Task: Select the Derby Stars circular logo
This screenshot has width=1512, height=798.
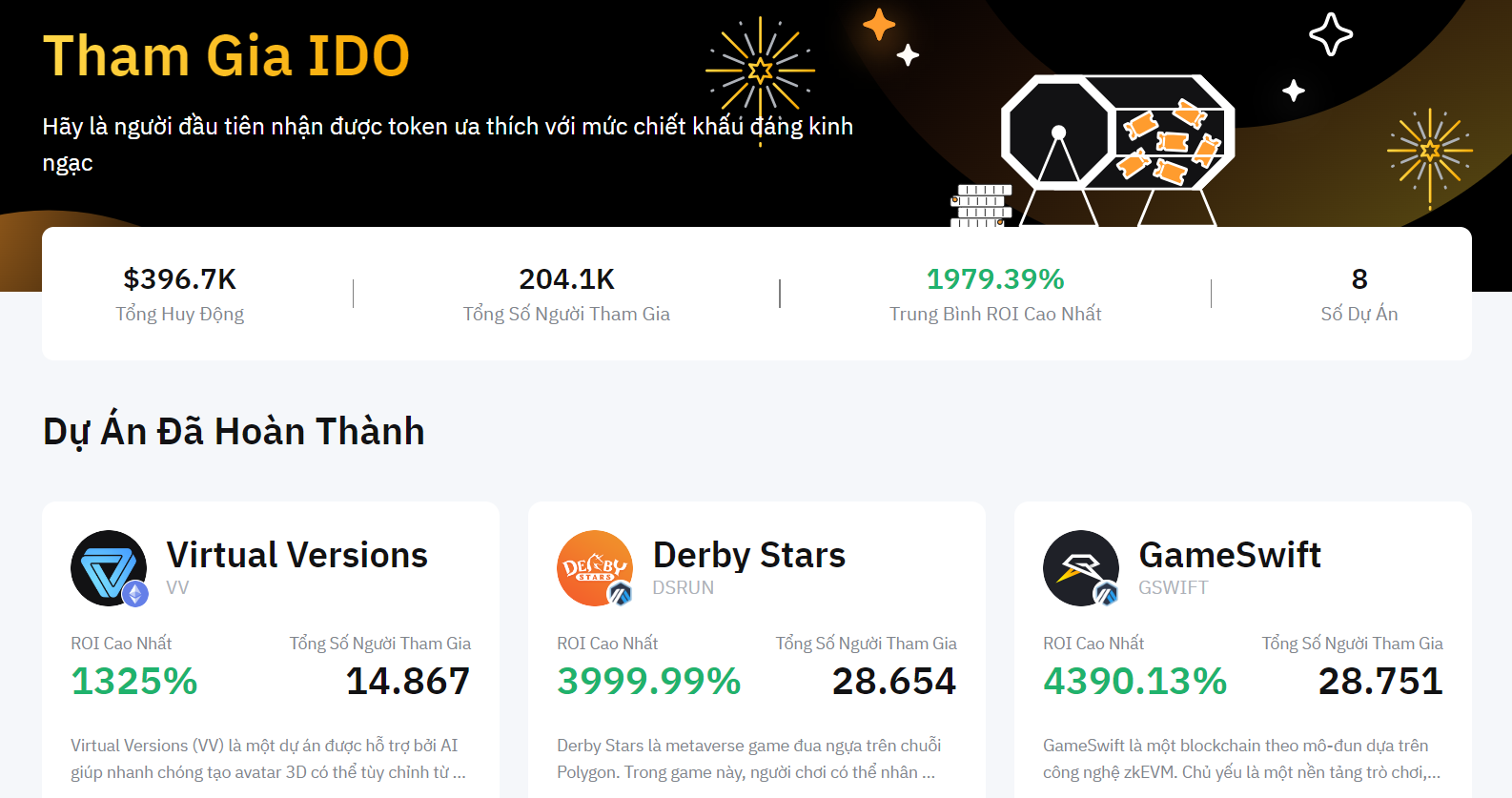Action: (x=594, y=567)
